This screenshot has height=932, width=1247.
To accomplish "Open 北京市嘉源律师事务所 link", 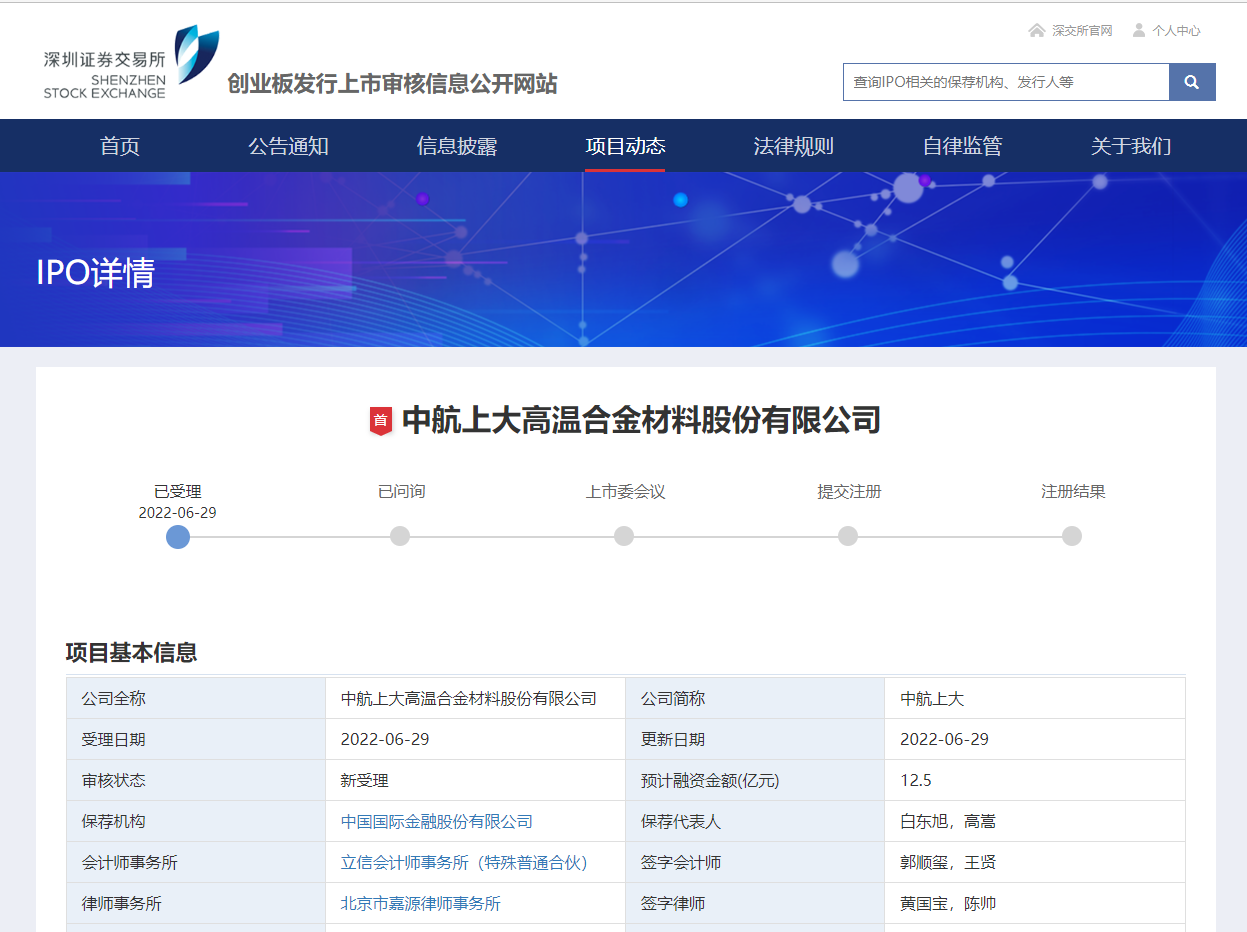I will (421, 904).
